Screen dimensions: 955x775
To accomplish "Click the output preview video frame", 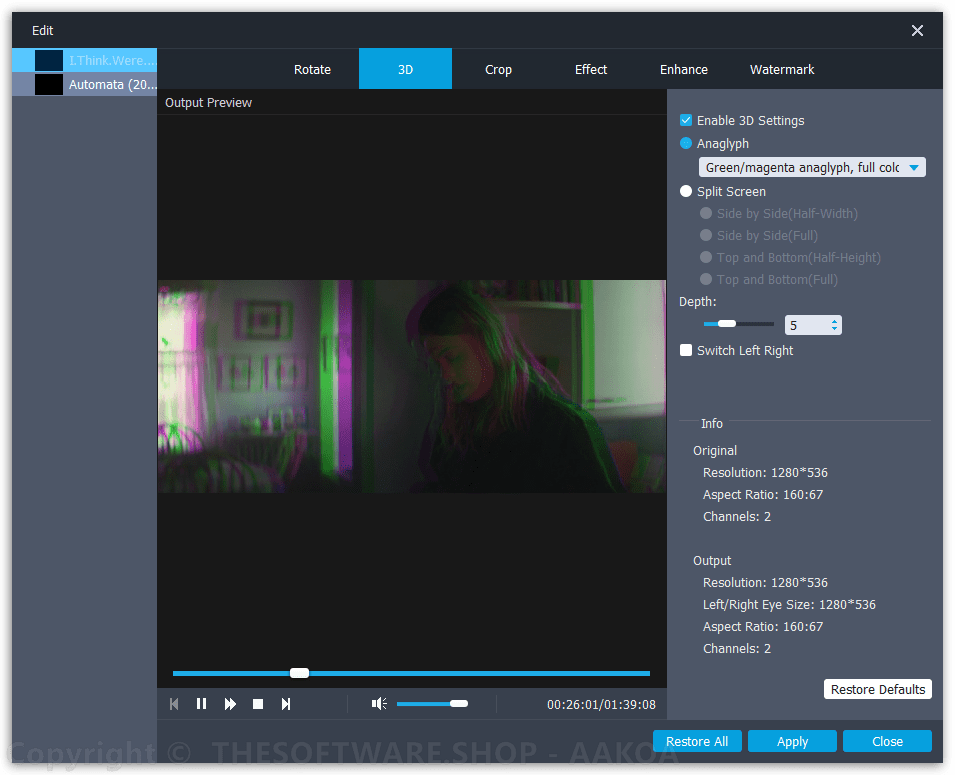I will [x=412, y=386].
